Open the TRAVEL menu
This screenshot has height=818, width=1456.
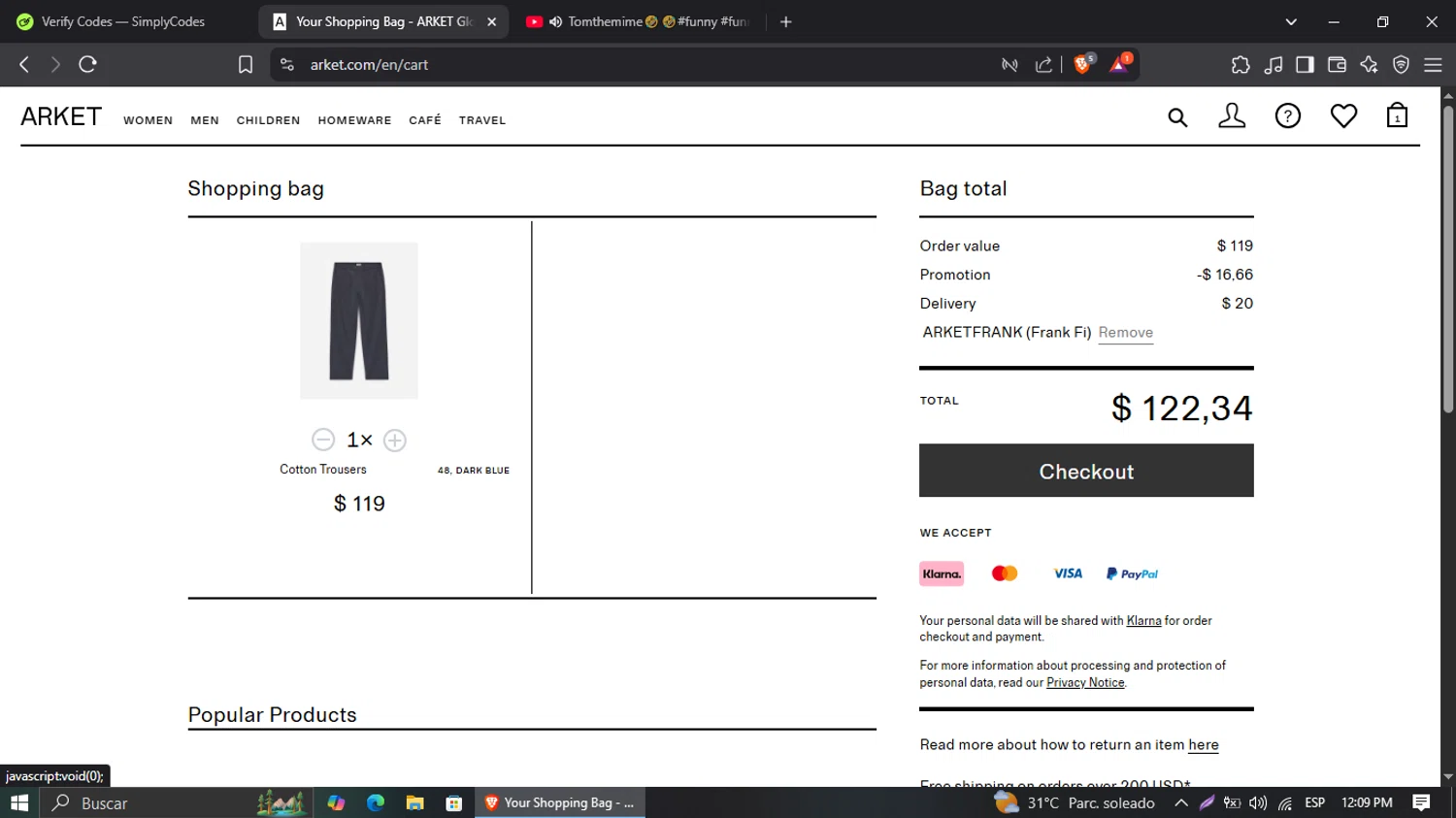coord(482,120)
